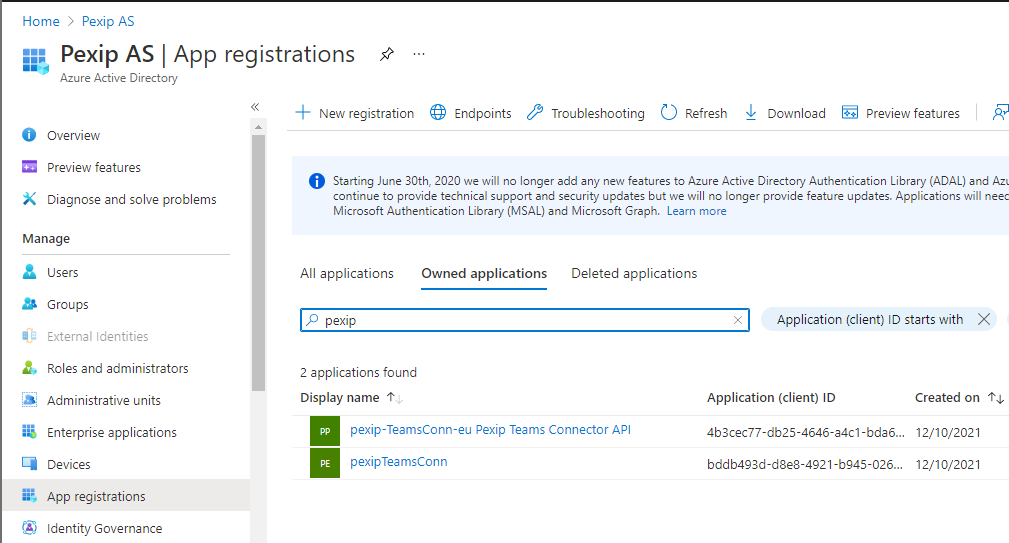The width and height of the screenshot is (1009, 543).
Task: Click the green PE application icon
Action: click(325, 463)
